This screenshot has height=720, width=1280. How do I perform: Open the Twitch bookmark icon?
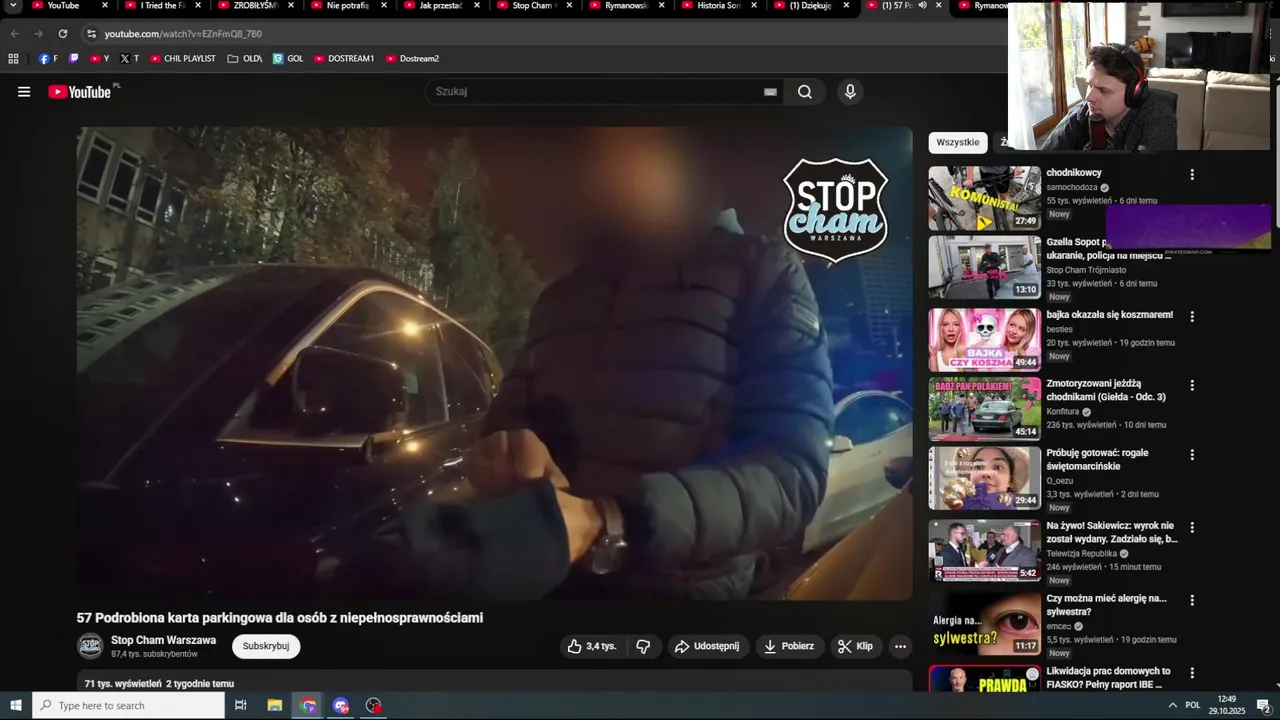coord(73,59)
